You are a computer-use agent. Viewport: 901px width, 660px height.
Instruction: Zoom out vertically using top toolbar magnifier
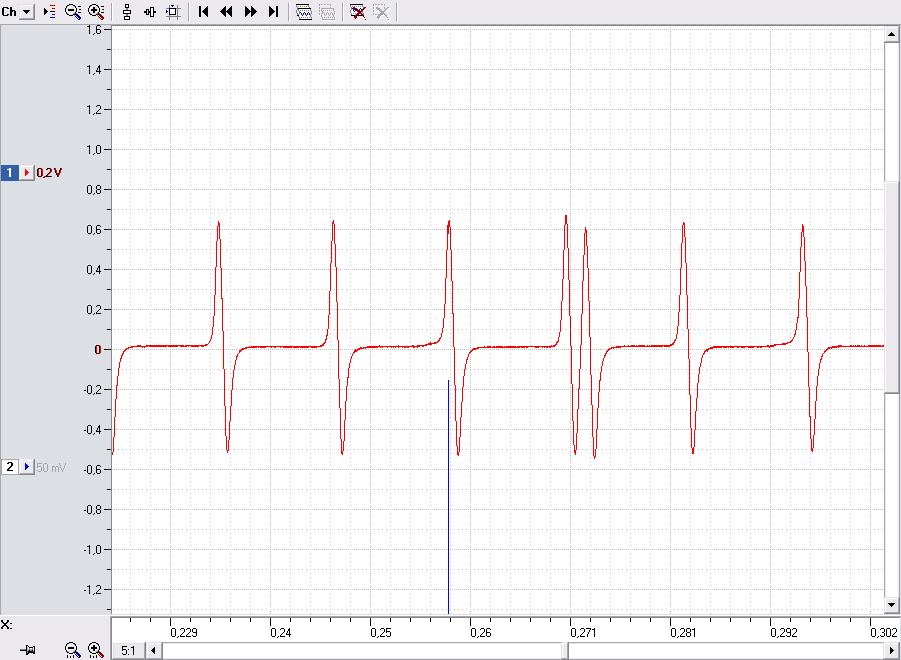73,11
